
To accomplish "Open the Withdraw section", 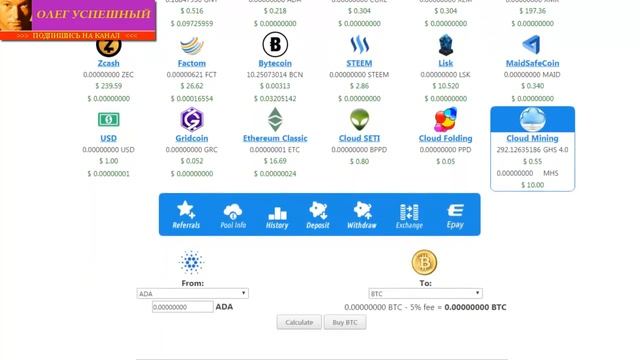I will 362,215.
